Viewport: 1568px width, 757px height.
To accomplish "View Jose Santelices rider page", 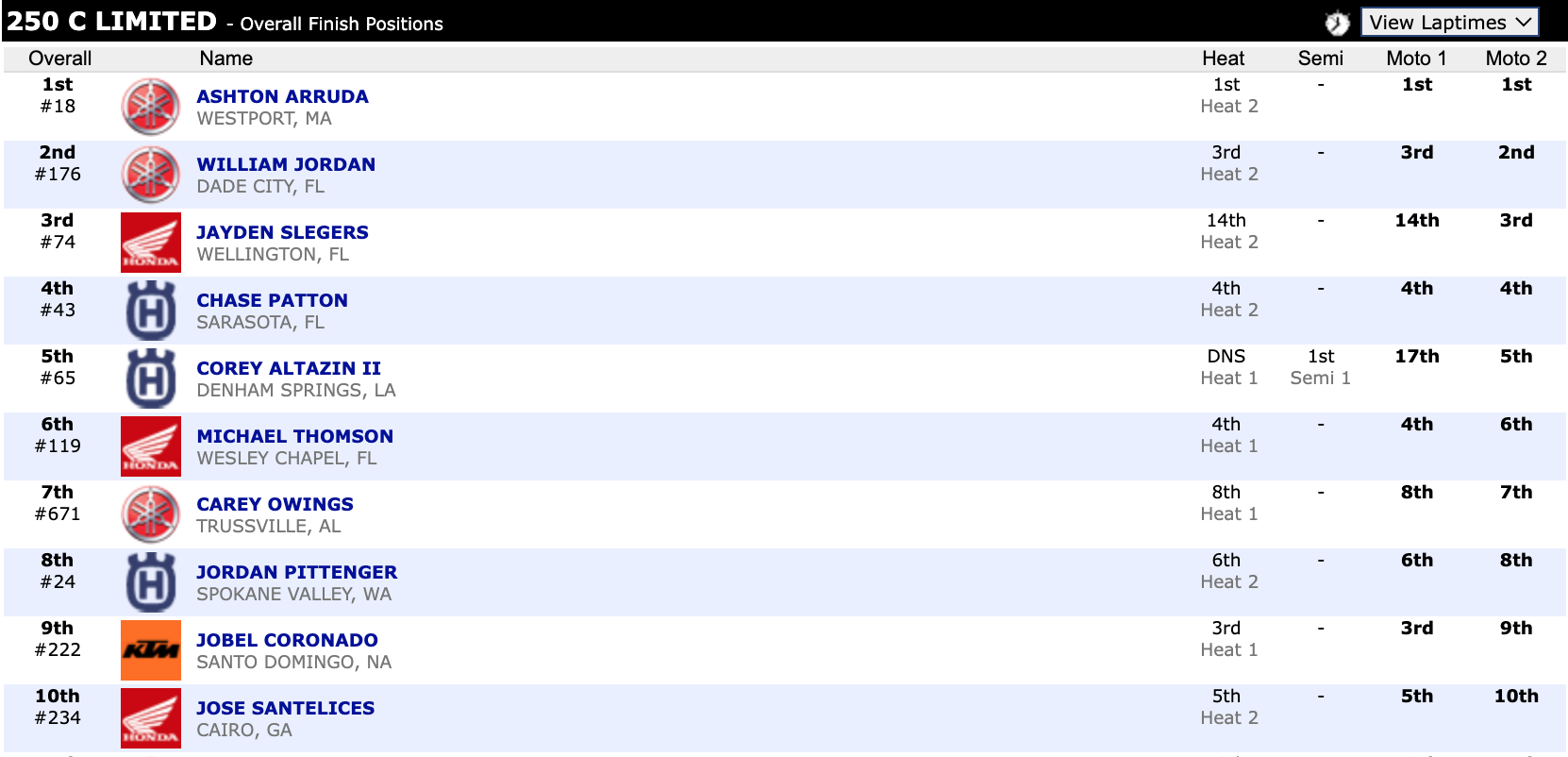I will (285, 708).
